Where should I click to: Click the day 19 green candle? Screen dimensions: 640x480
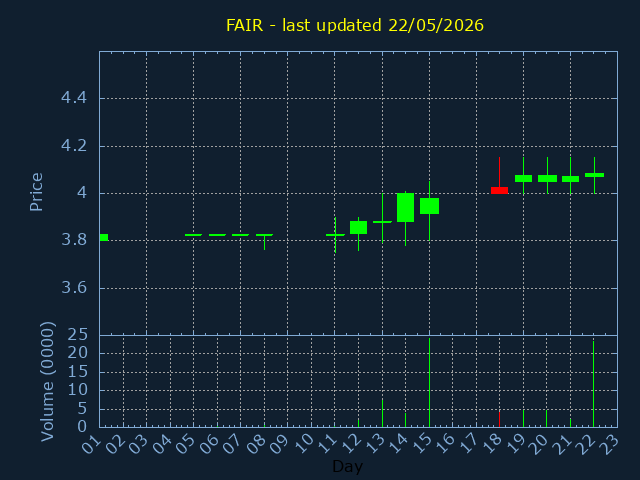523,178
